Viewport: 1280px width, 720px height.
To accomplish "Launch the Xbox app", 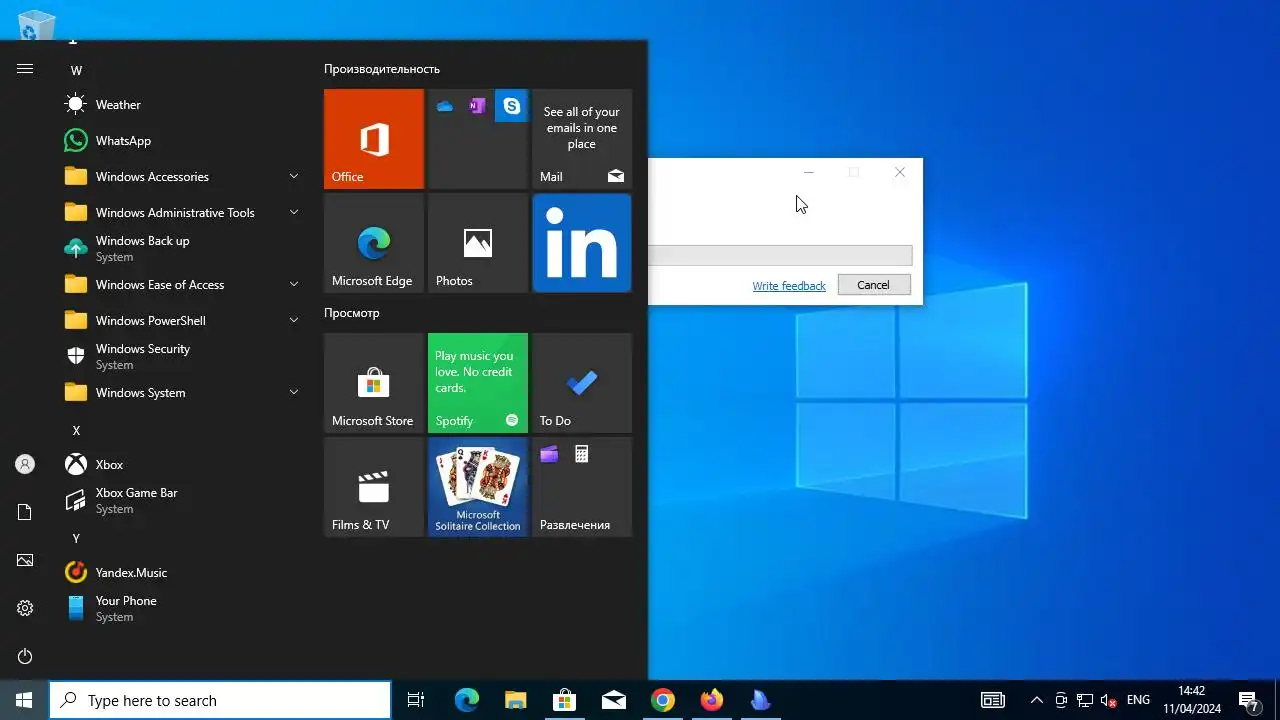I will tap(180, 465).
